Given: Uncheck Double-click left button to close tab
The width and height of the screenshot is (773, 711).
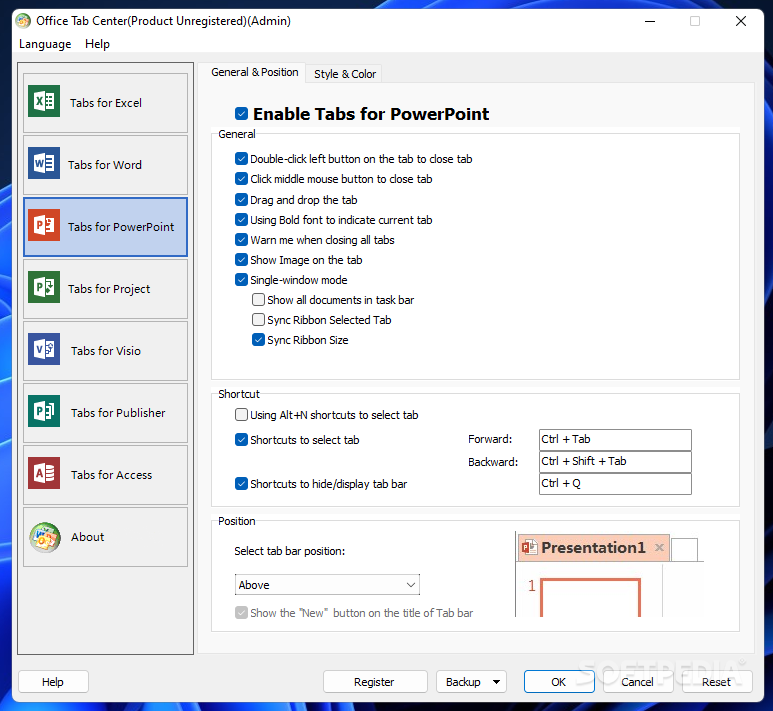Looking at the screenshot, I should coord(241,159).
